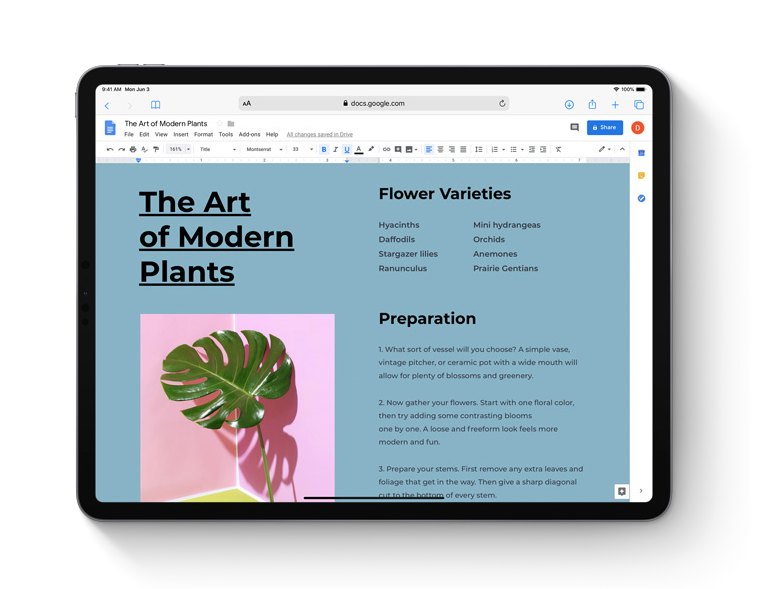Open the Edit menu
The width and height of the screenshot is (757, 589).
tap(144, 135)
